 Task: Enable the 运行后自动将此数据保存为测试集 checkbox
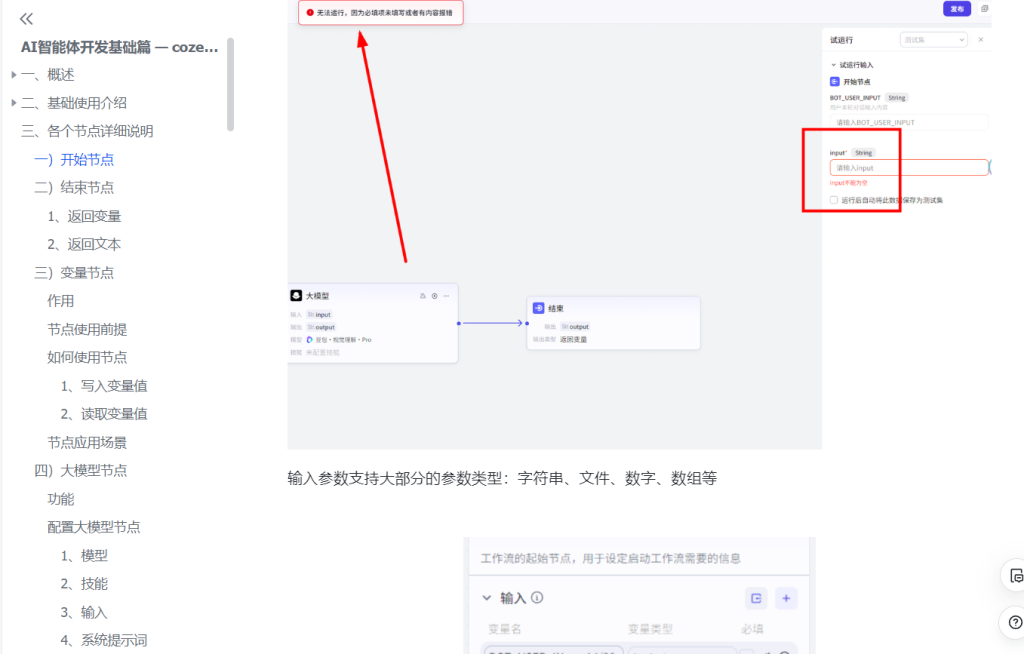click(833, 199)
